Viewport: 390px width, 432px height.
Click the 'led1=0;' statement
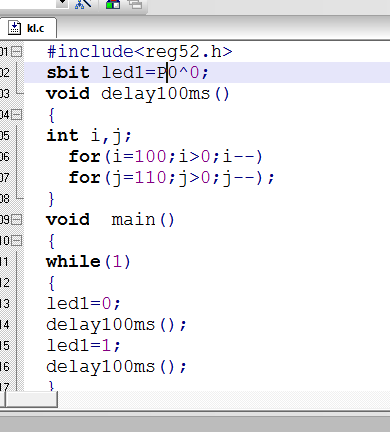coord(83,304)
